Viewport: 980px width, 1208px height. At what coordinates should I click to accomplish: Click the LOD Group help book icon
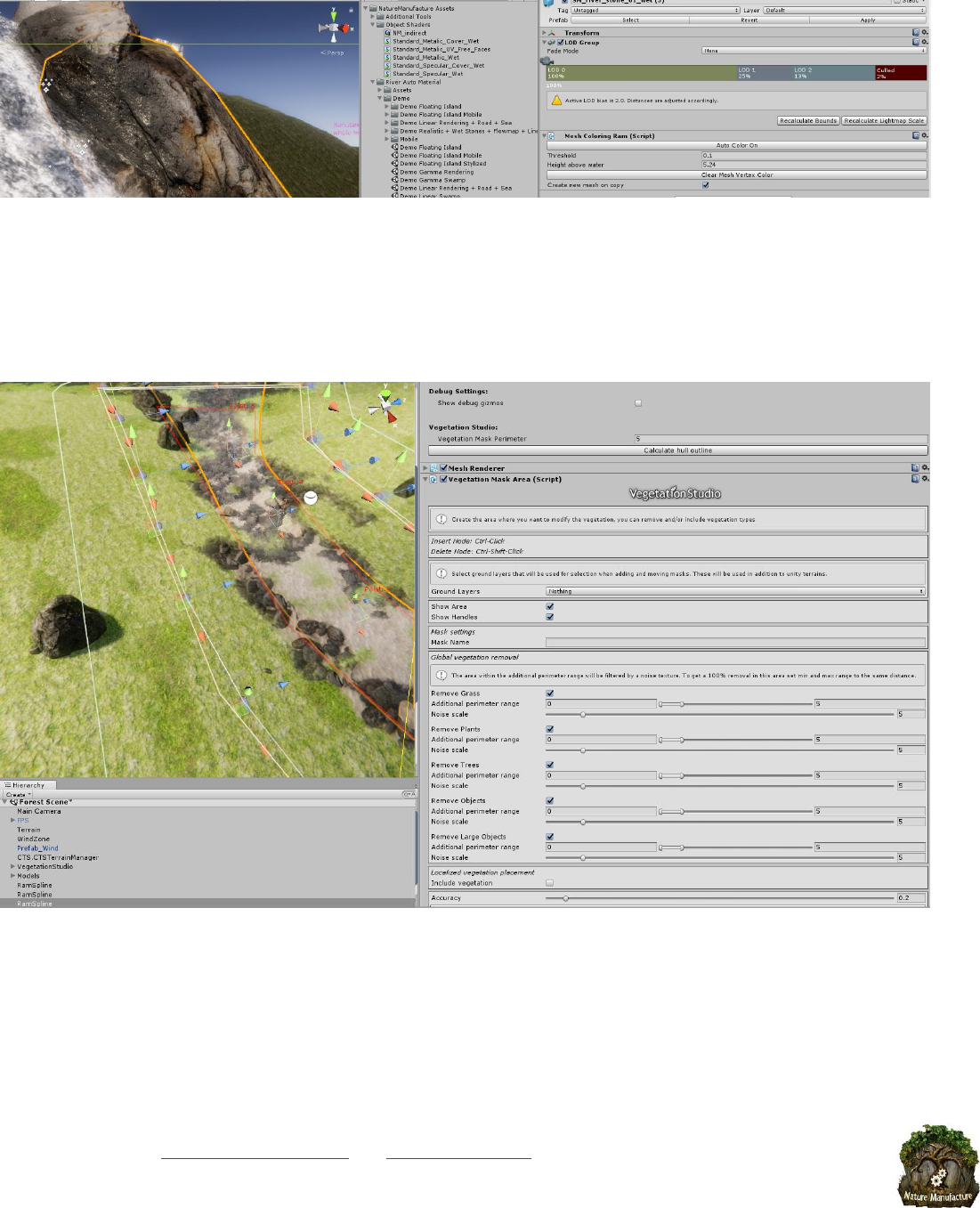(915, 42)
